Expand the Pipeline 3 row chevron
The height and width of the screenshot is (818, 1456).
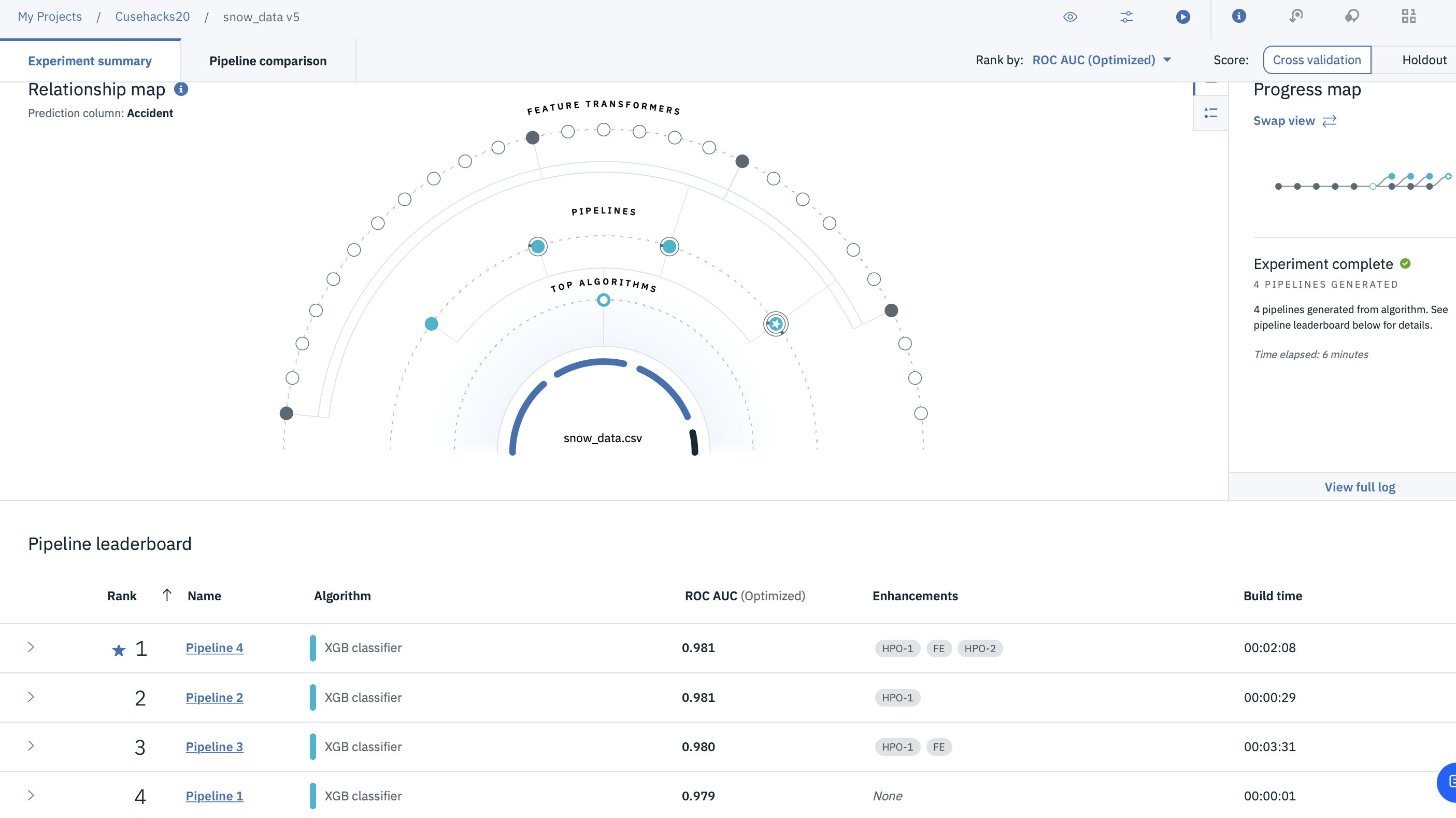point(31,746)
